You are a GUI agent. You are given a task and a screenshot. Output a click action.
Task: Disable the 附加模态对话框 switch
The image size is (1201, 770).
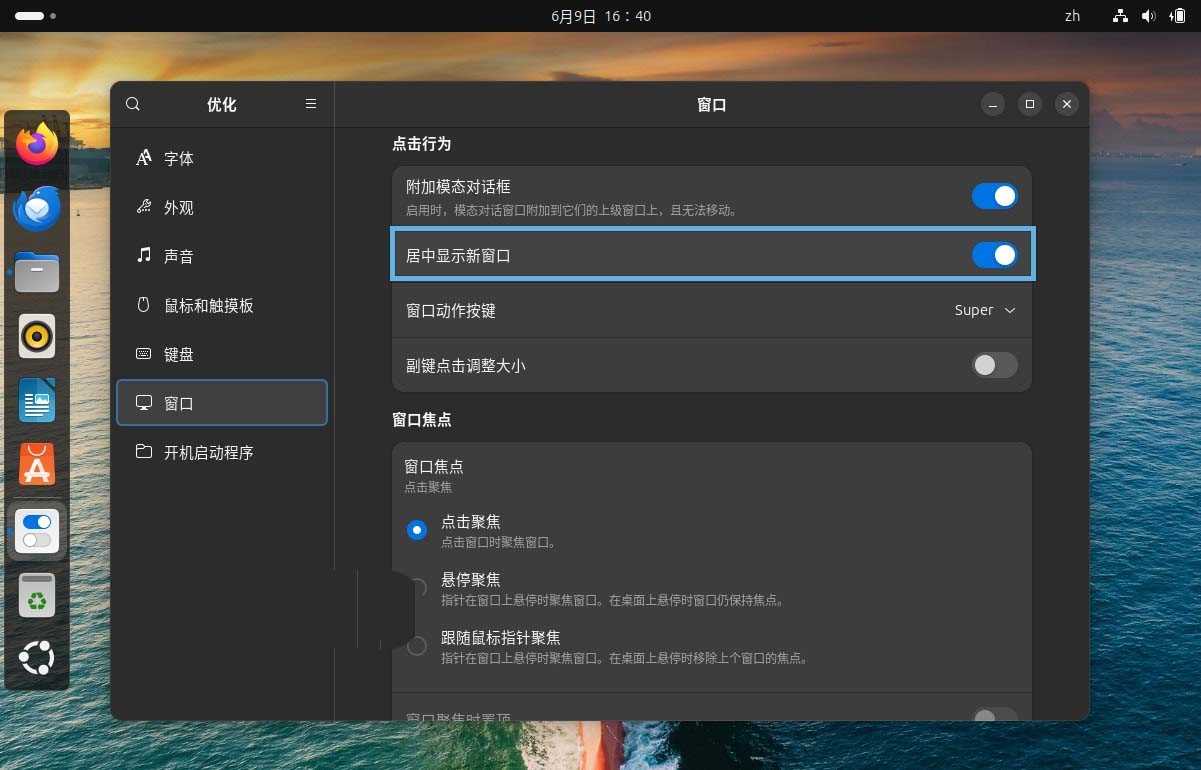994,196
